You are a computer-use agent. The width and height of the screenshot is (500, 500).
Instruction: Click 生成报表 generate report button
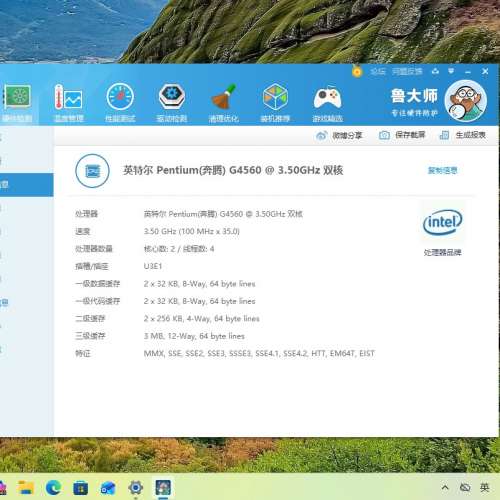pyautogui.click(x=463, y=135)
